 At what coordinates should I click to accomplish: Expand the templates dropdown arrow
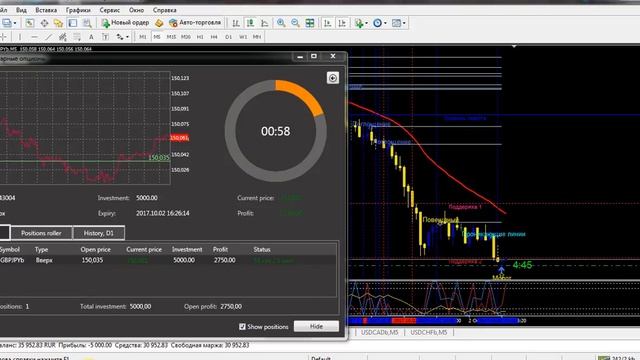tap(404, 23)
